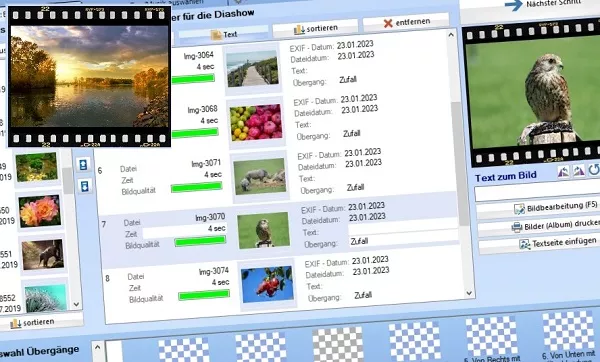Screen dimensions: 600x362
Task: Click the slide list vertical scrollbar thumb
Action: tap(459, 164)
